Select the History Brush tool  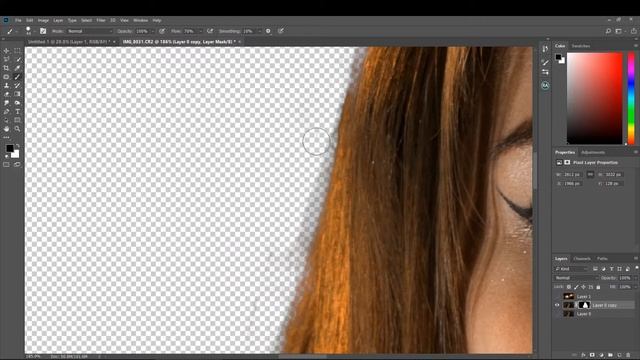pyautogui.click(x=17, y=85)
